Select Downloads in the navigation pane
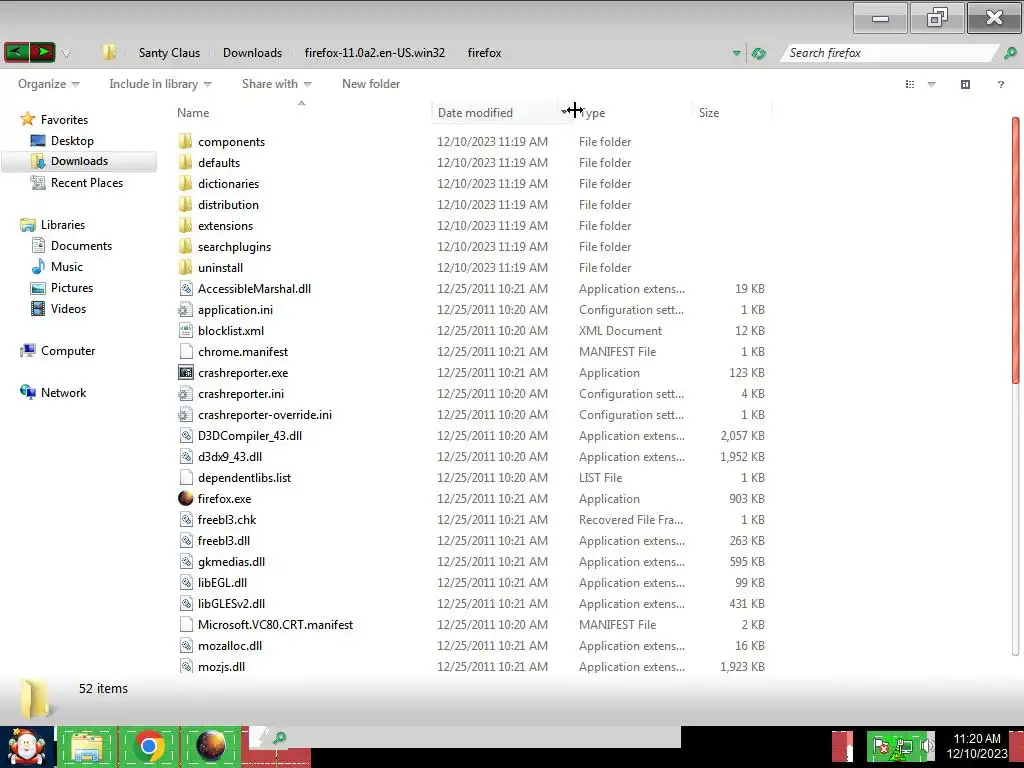This screenshot has width=1024, height=768. click(79, 161)
